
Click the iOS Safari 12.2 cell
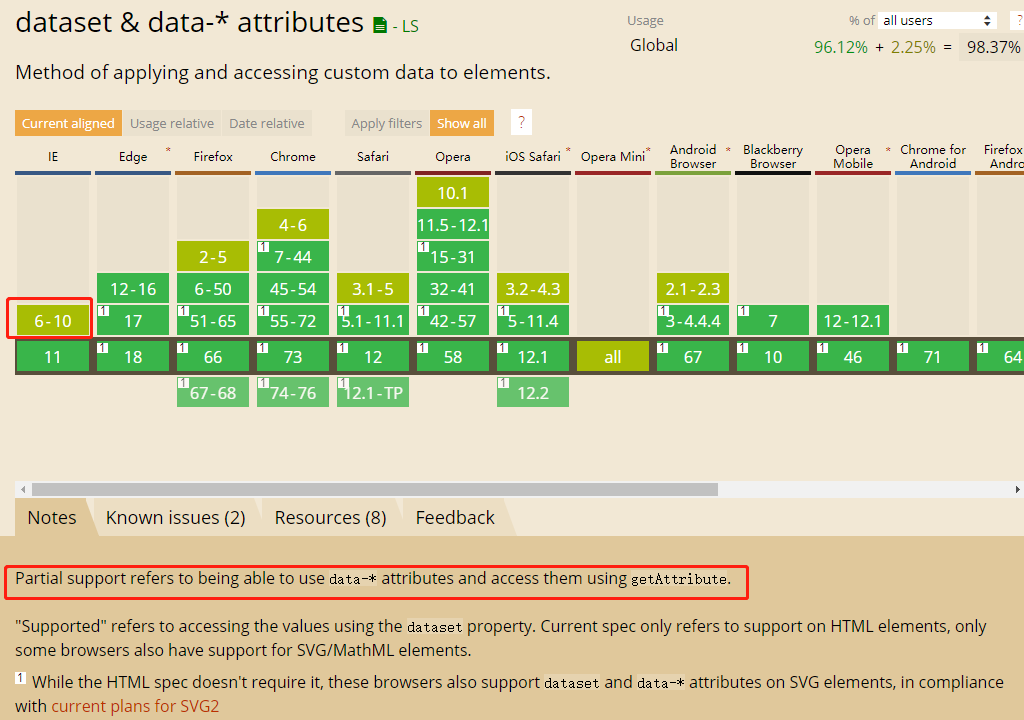[x=533, y=392]
